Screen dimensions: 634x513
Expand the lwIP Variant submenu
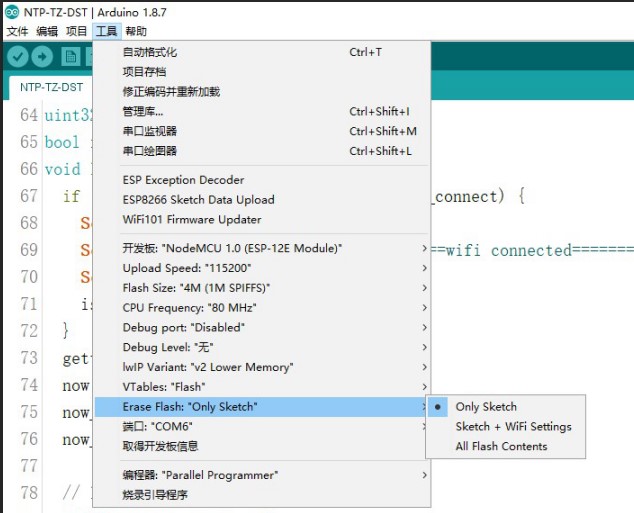262,367
